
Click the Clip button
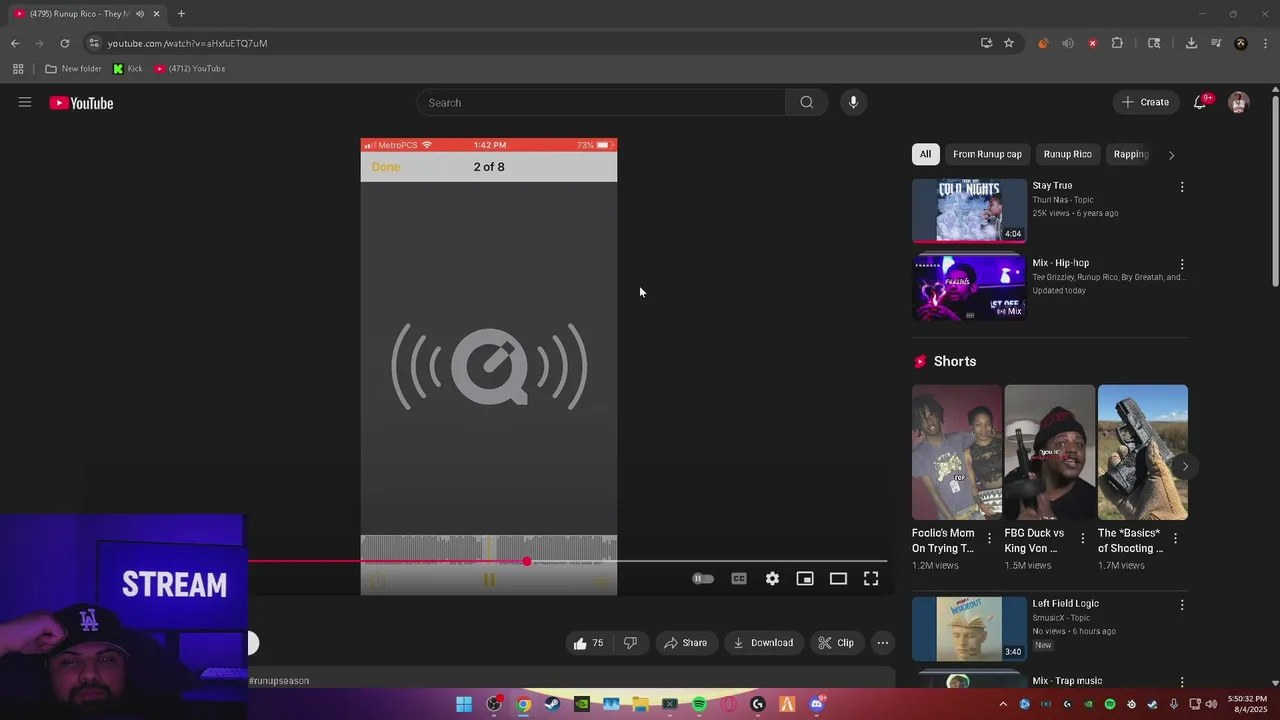[836, 643]
